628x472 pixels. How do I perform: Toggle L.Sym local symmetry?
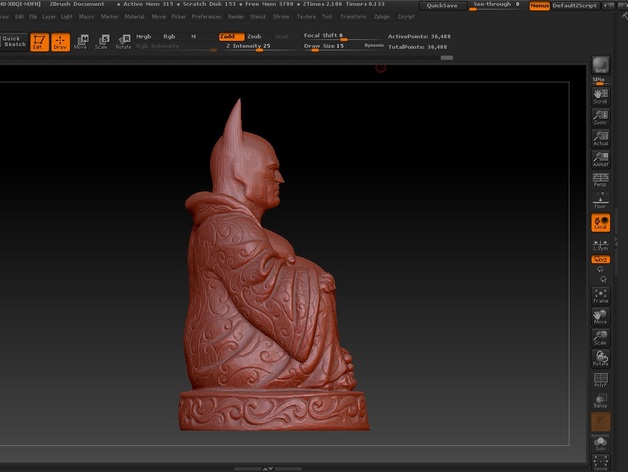click(600, 245)
